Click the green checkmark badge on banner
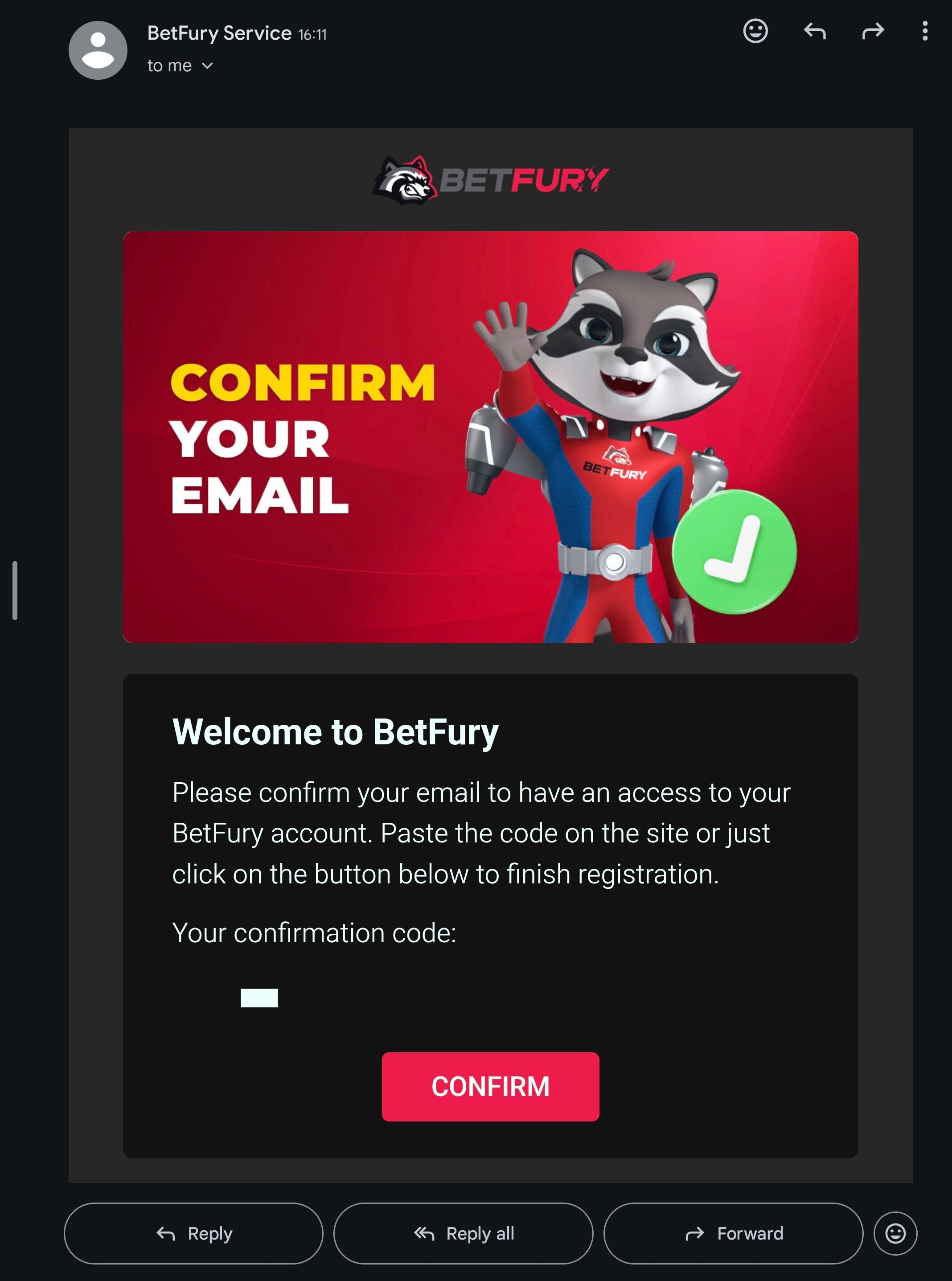The image size is (952, 1281). pos(734,551)
